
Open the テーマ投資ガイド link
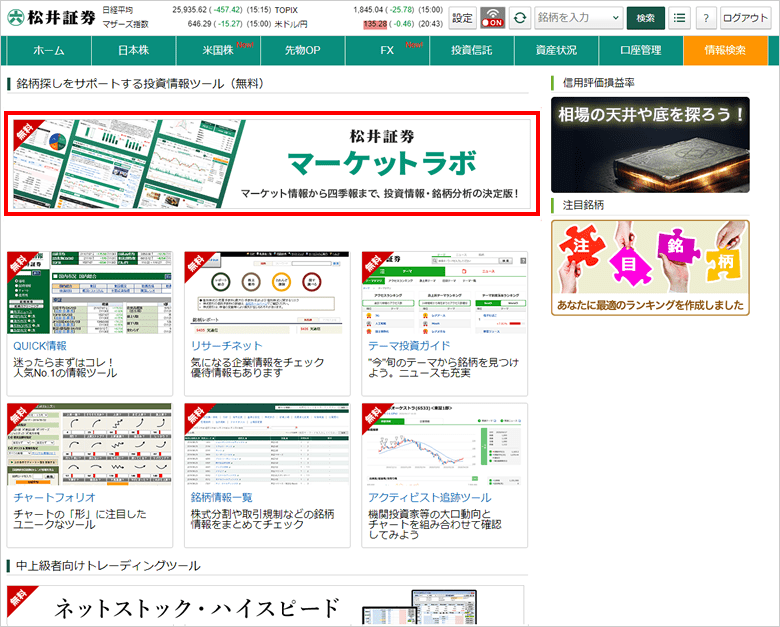409,346
